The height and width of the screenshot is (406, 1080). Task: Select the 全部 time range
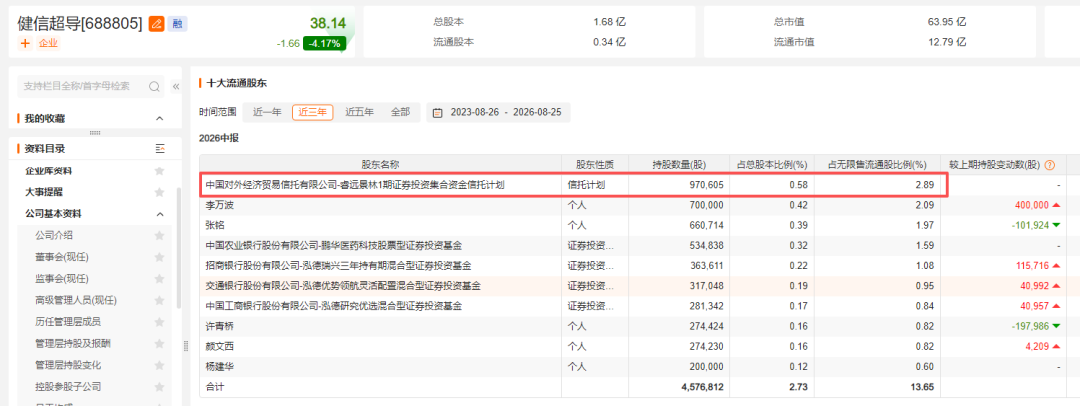[400, 112]
